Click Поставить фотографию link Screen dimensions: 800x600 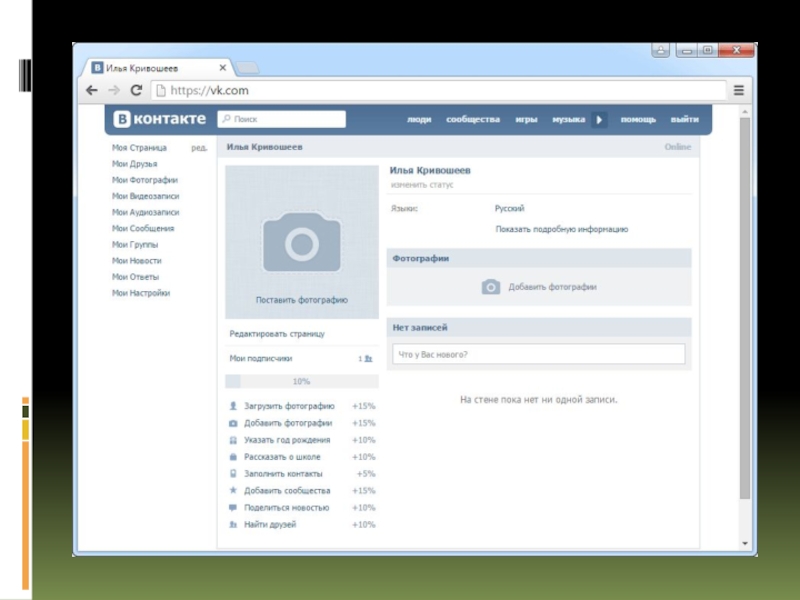click(x=302, y=300)
